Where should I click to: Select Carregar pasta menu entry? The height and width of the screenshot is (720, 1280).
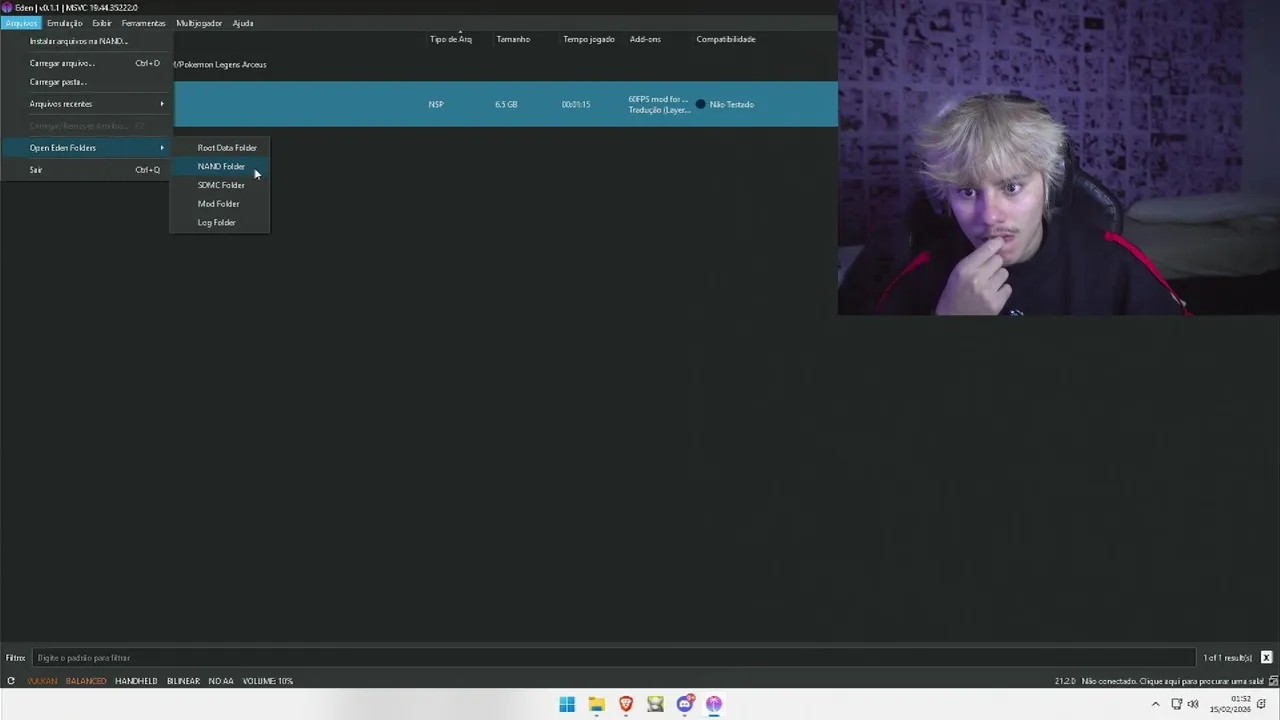(x=85, y=82)
